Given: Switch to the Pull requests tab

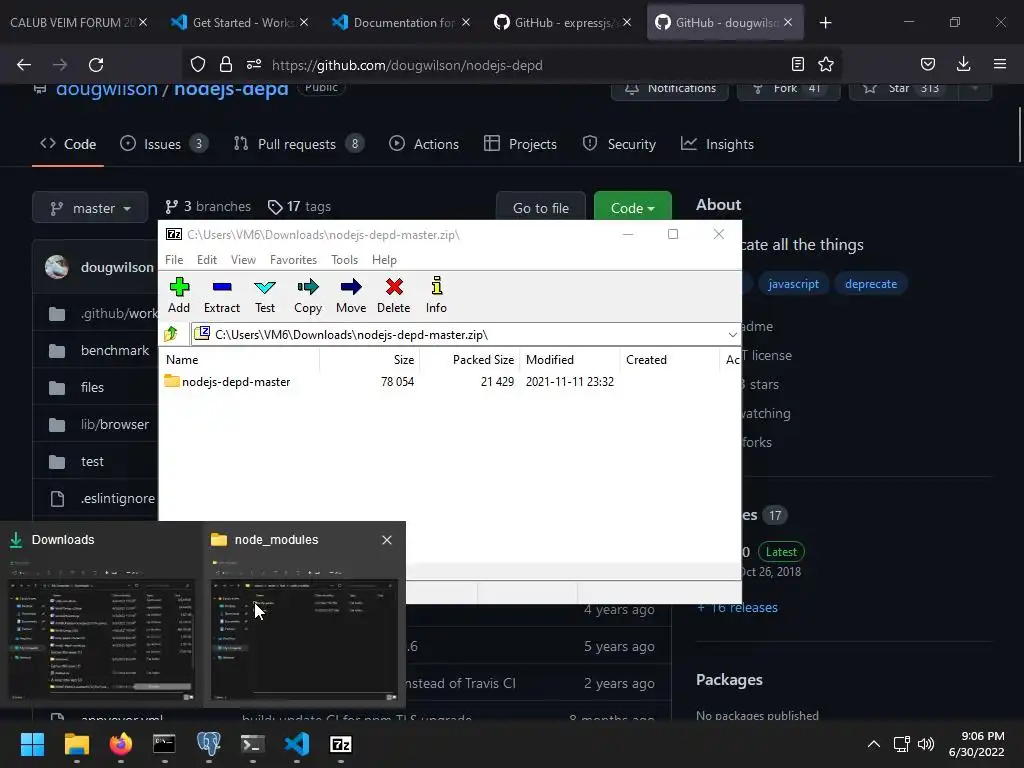Looking at the screenshot, I should [x=298, y=144].
